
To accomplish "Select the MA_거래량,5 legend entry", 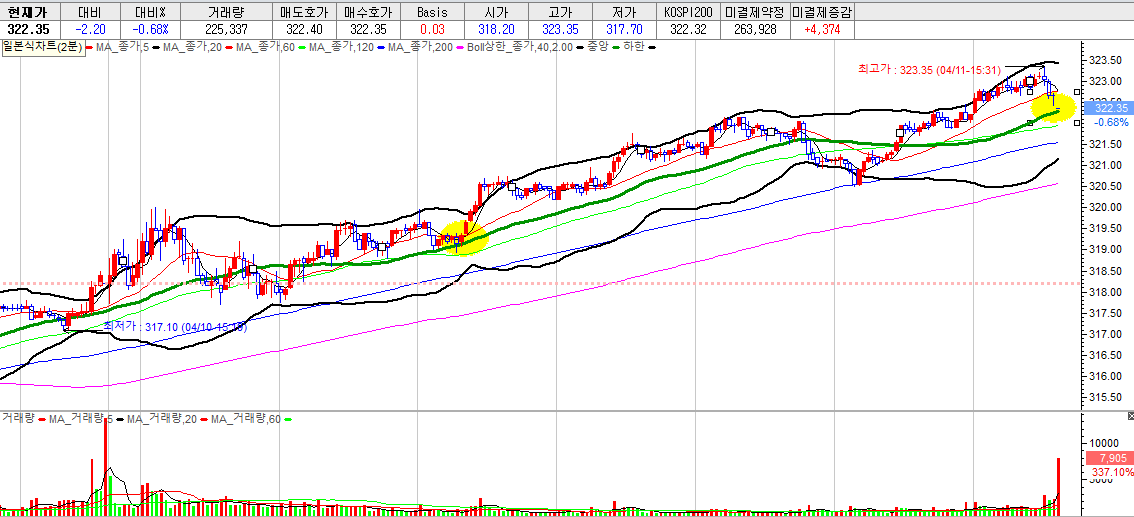I will (x=79, y=418).
